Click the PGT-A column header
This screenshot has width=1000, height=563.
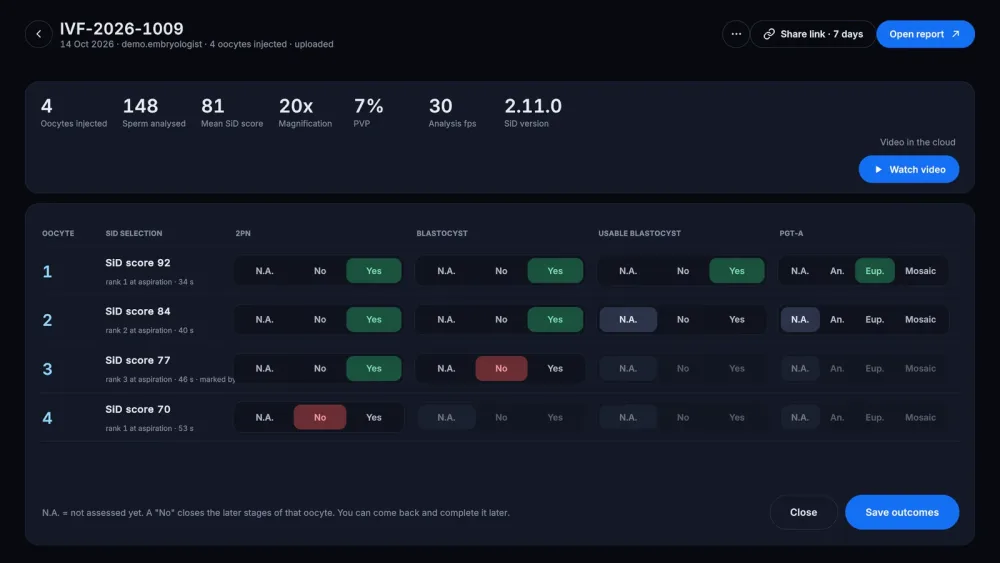point(791,233)
